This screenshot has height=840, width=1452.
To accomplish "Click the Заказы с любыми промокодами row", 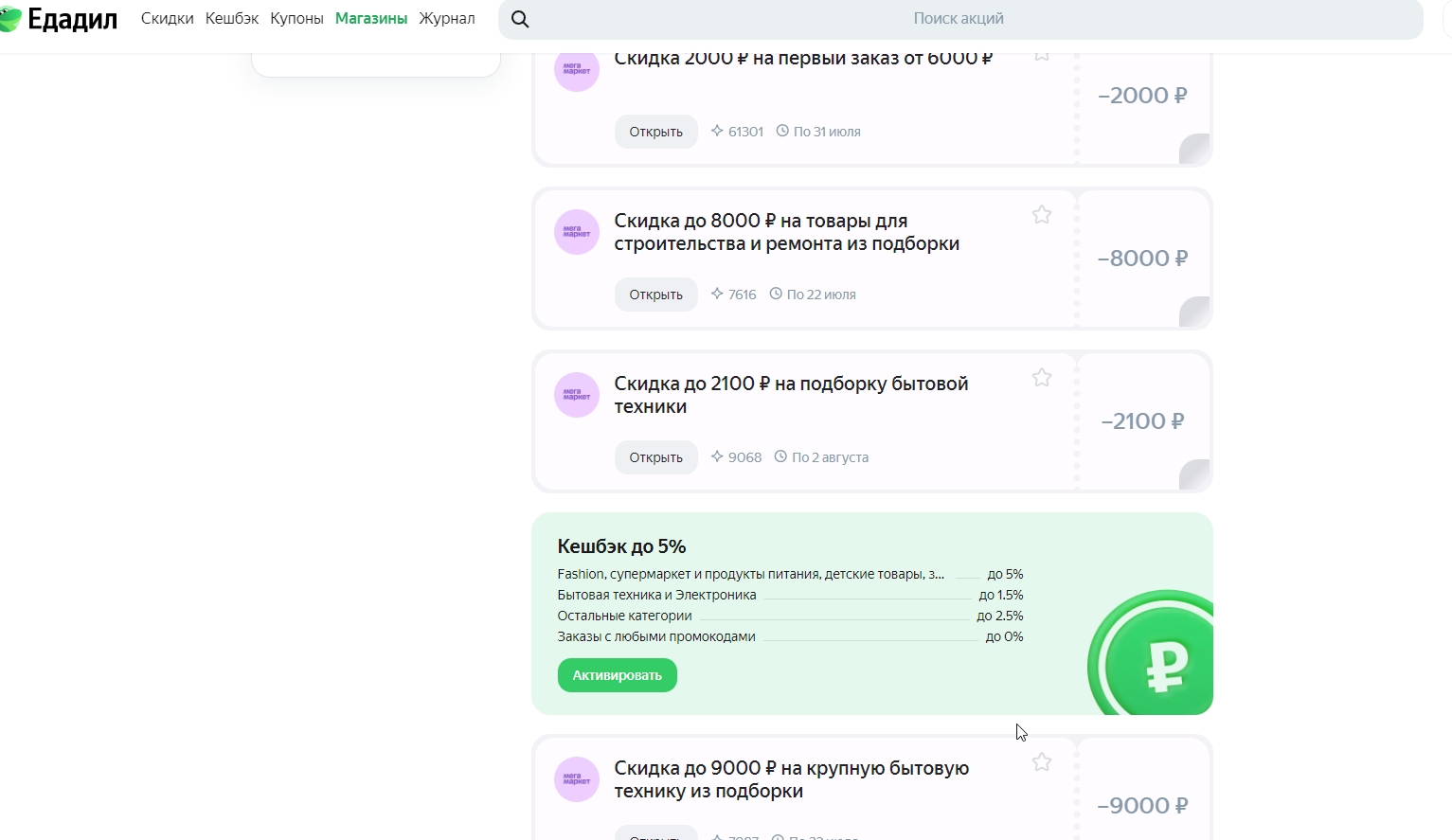I will [x=791, y=636].
